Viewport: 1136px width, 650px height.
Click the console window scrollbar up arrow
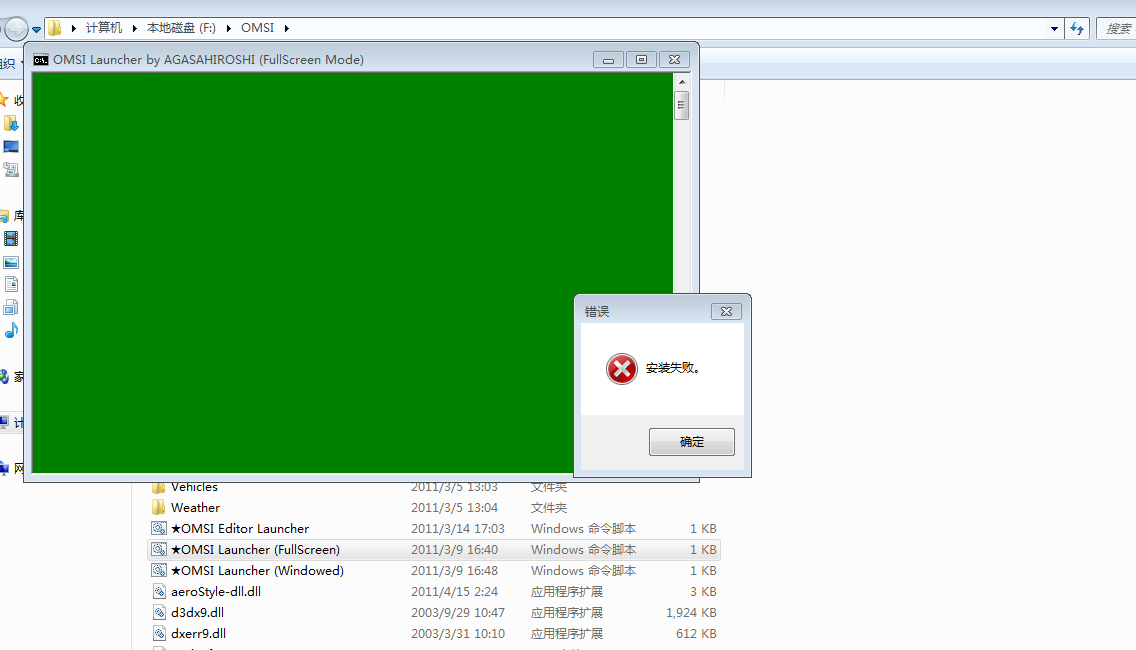(682, 82)
